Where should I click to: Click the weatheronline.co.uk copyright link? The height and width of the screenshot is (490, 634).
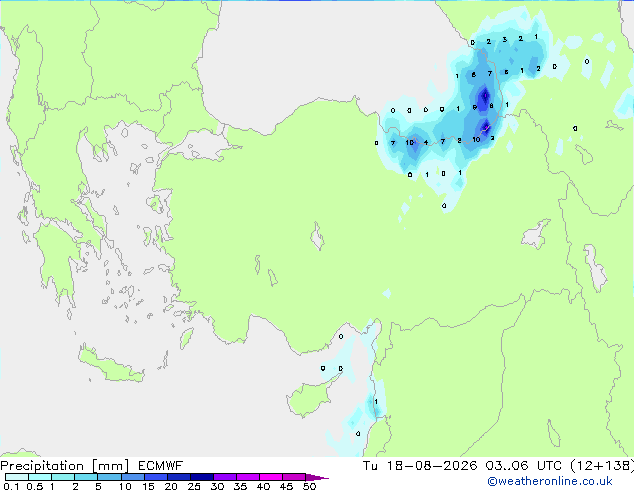tap(550, 481)
